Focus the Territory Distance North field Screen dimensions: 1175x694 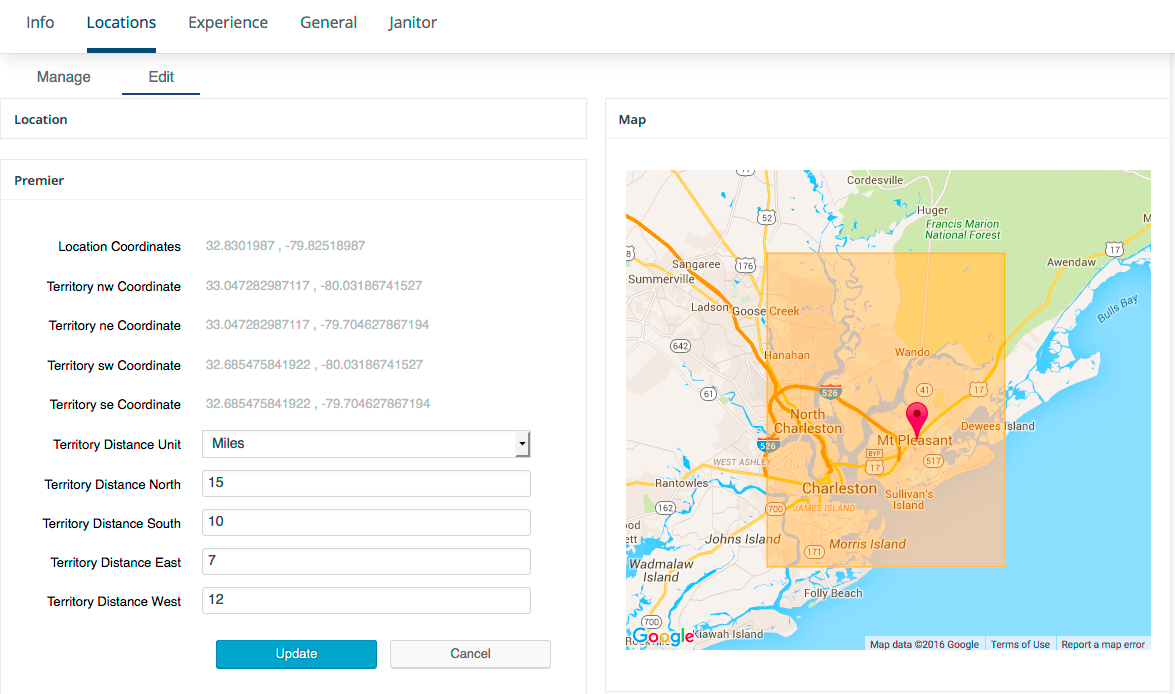click(366, 484)
